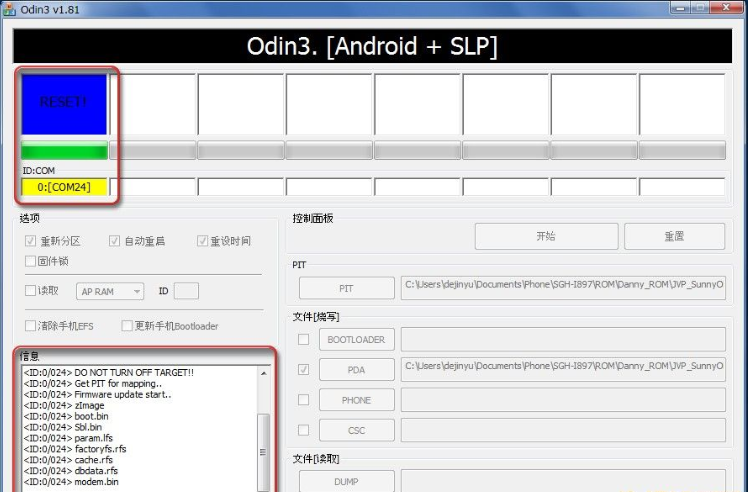This screenshot has height=492, width=749.
Task: Select the 'modem.bin' log line
Action: tap(71, 482)
